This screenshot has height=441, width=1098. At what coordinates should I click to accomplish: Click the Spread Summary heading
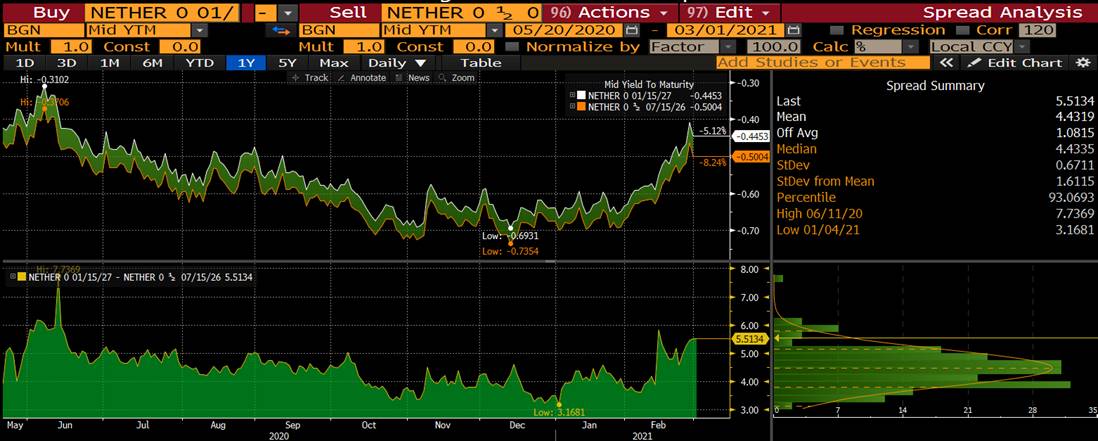[x=935, y=86]
